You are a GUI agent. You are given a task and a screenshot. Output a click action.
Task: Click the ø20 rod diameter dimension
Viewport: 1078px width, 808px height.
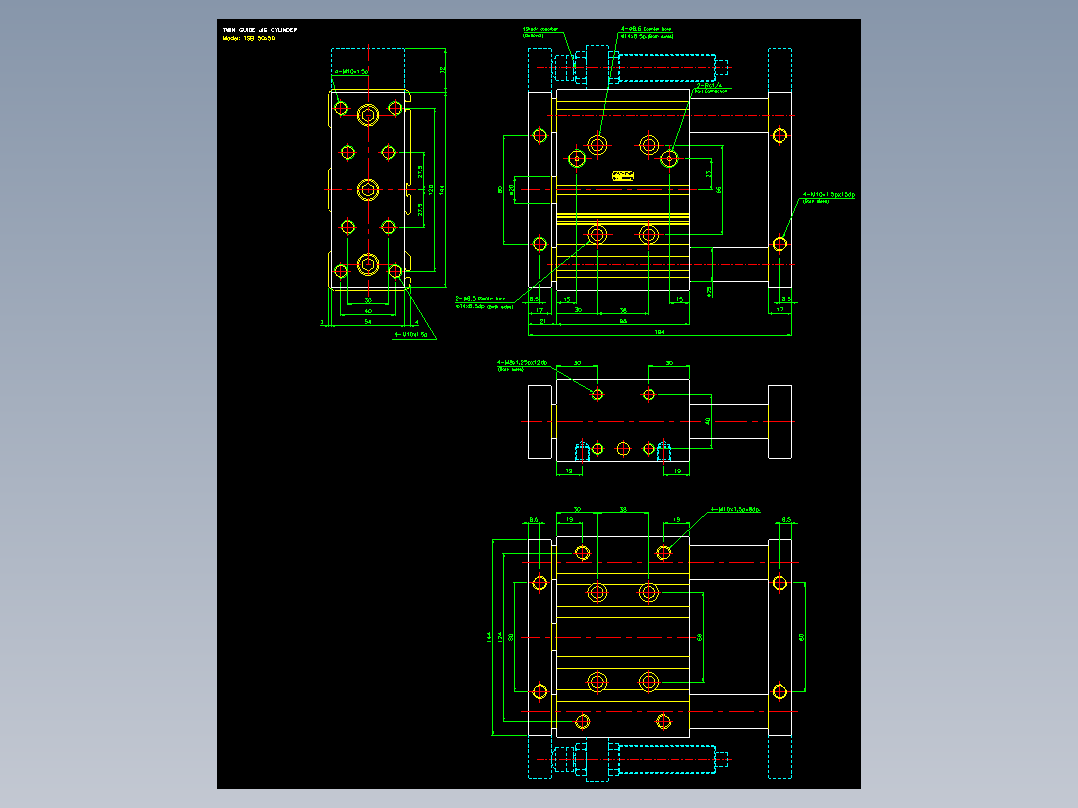(x=512, y=188)
